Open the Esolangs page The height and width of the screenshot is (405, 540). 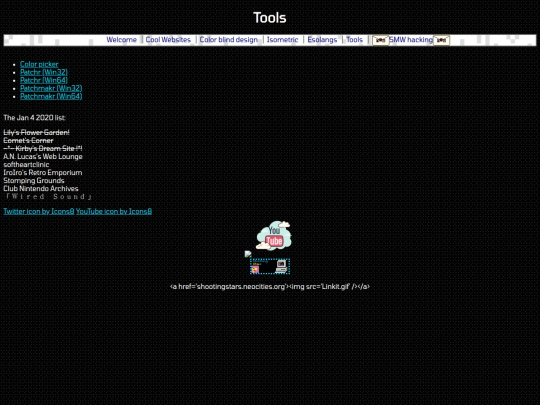(322, 40)
